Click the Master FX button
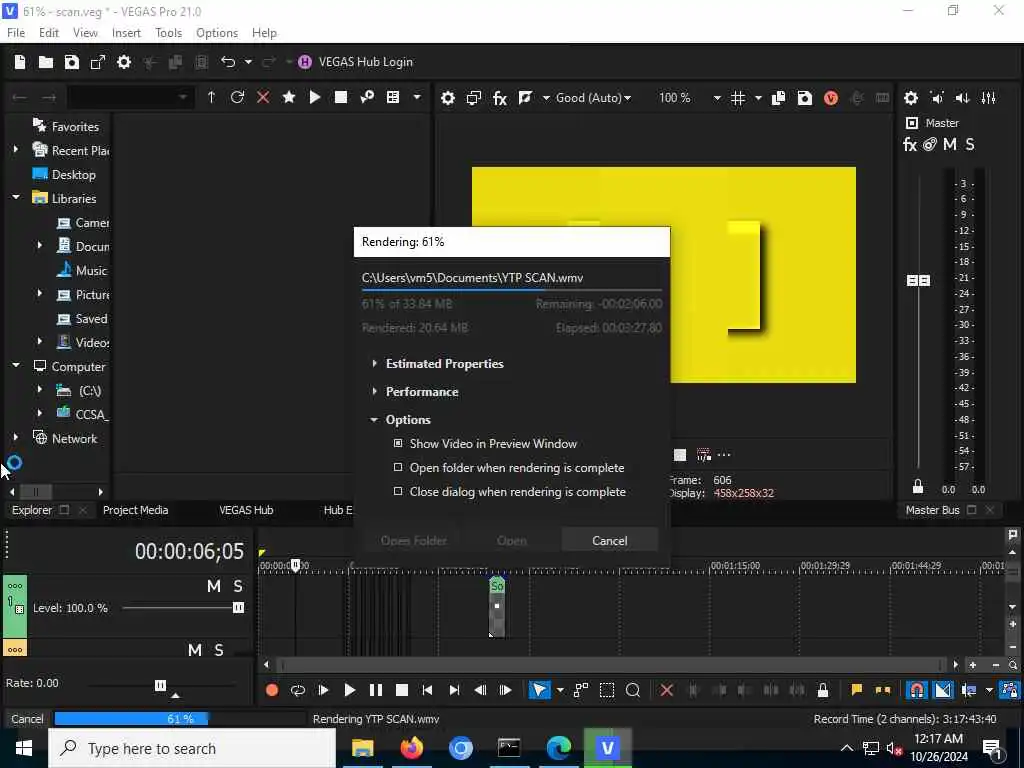The width and height of the screenshot is (1024, 768). point(910,144)
